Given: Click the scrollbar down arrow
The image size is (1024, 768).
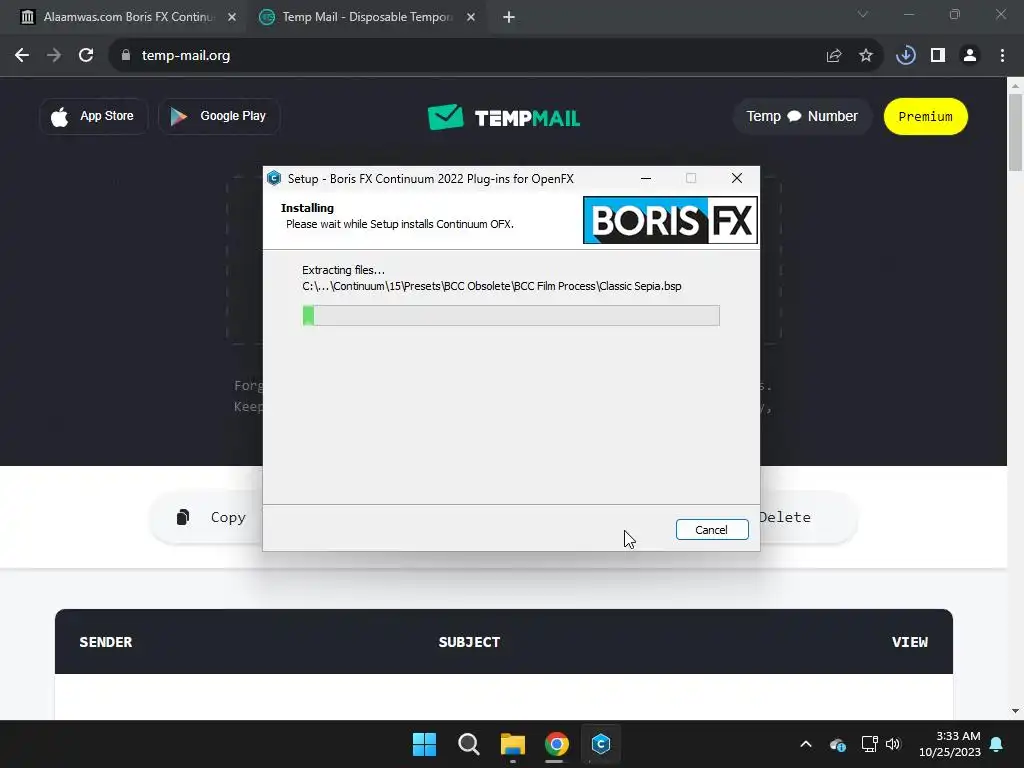Looking at the screenshot, I should pyautogui.click(x=1016, y=711).
